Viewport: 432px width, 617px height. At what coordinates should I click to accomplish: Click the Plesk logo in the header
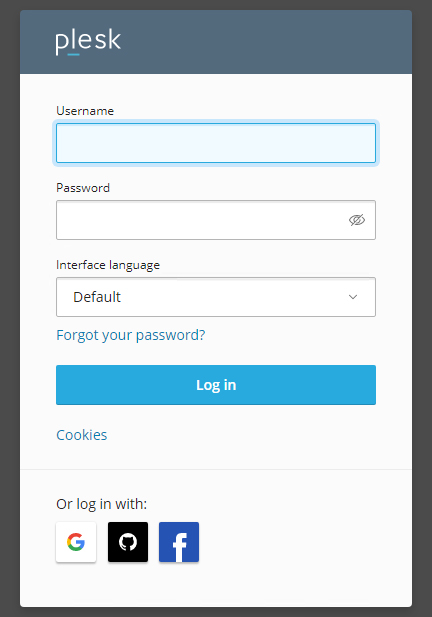point(88,41)
